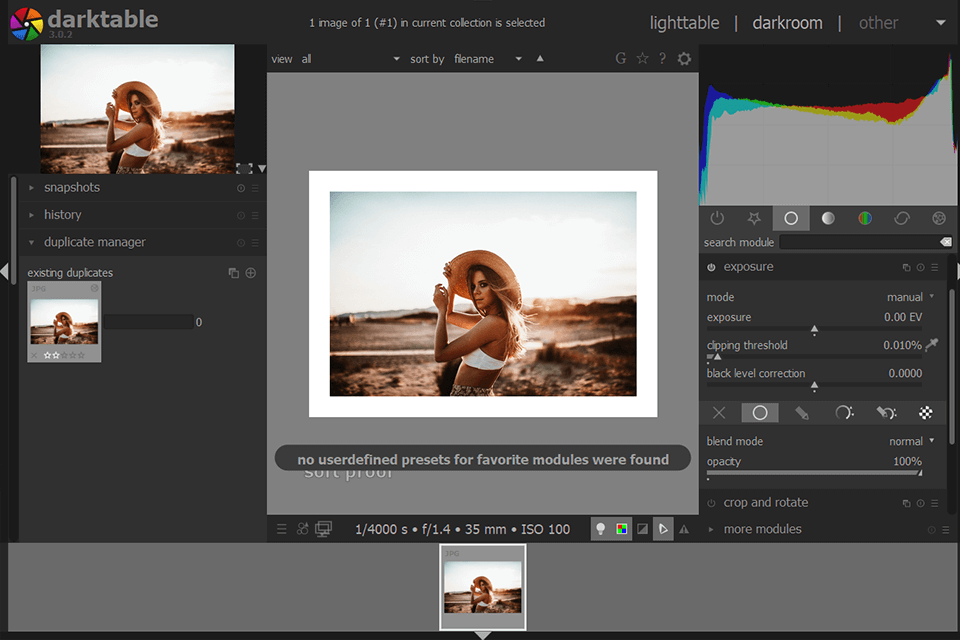Open the favorite modules group
The height and width of the screenshot is (640, 960).
pos(754,218)
